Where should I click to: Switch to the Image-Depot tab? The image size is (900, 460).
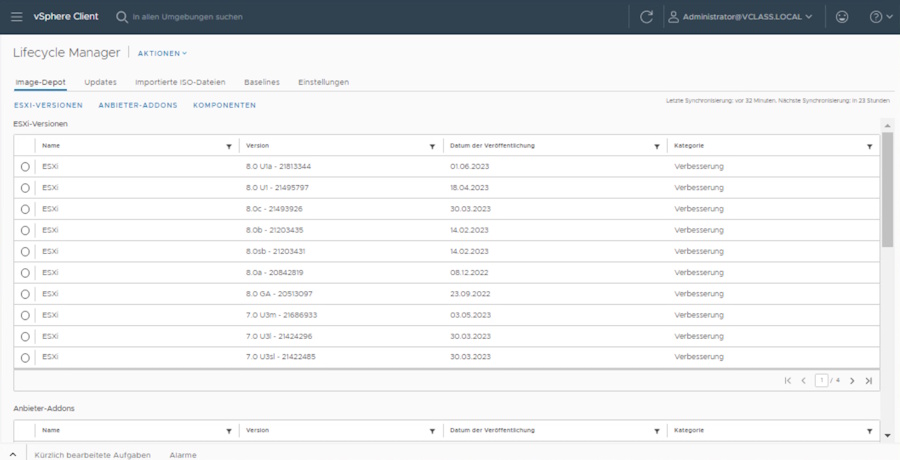tap(40, 82)
